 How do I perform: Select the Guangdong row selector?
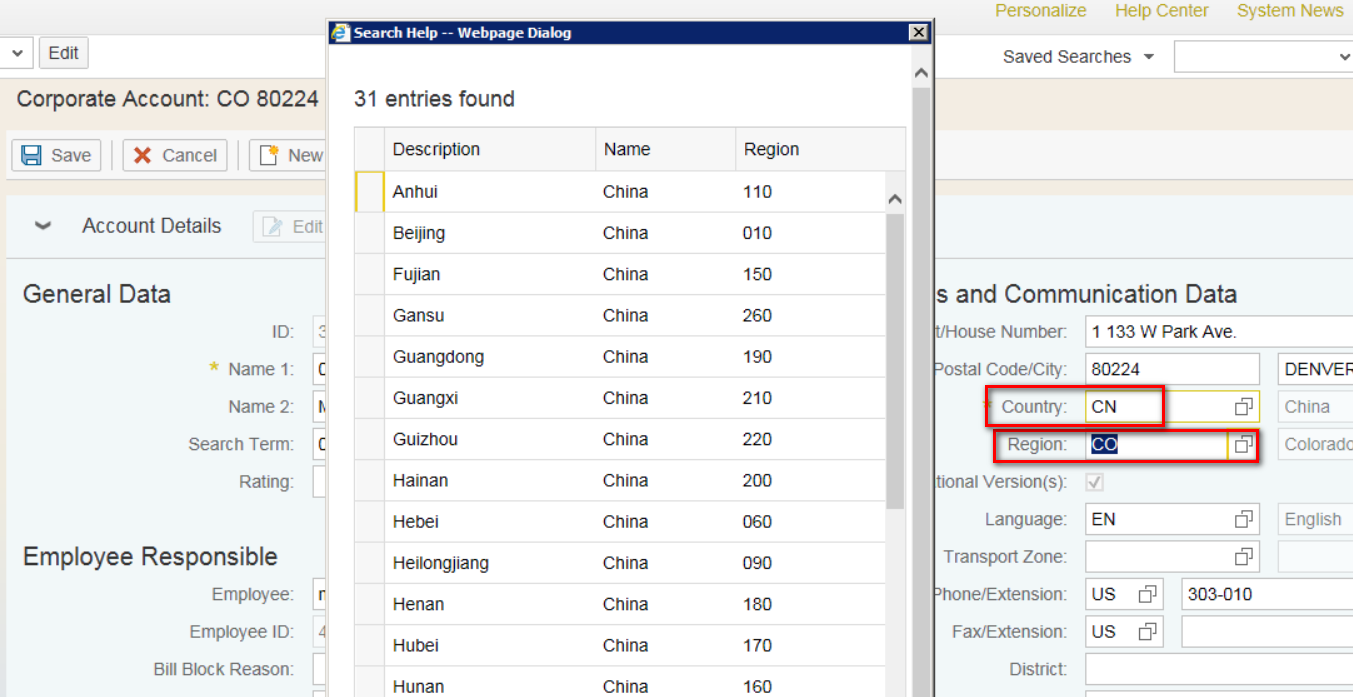point(369,357)
